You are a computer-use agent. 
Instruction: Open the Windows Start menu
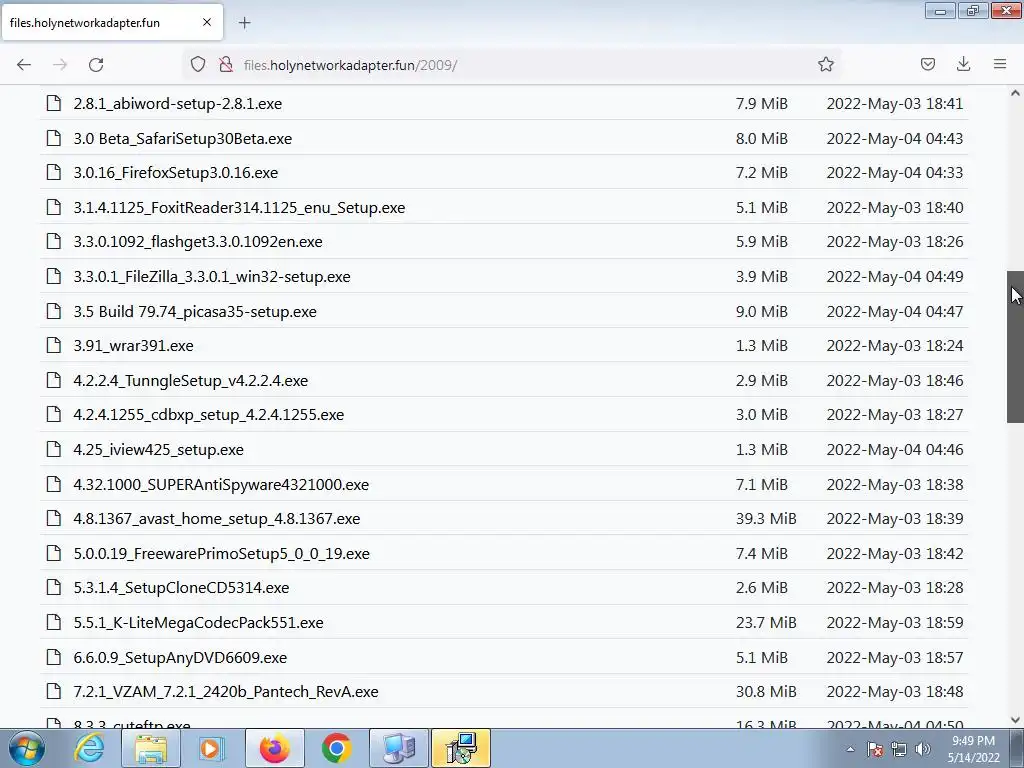tap(27, 748)
